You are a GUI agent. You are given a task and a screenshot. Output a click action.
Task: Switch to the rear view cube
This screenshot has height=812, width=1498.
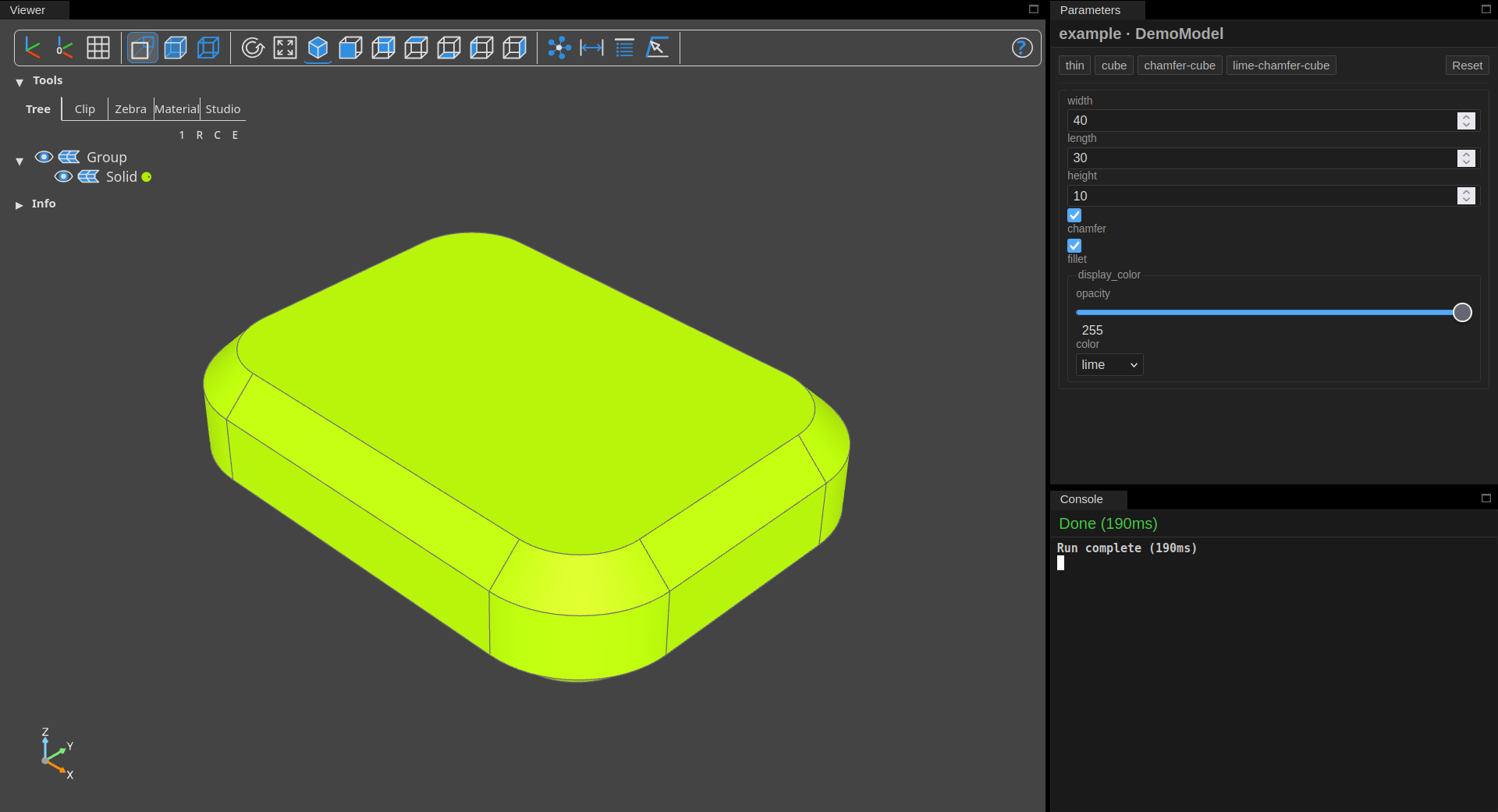pyautogui.click(x=384, y=48)
